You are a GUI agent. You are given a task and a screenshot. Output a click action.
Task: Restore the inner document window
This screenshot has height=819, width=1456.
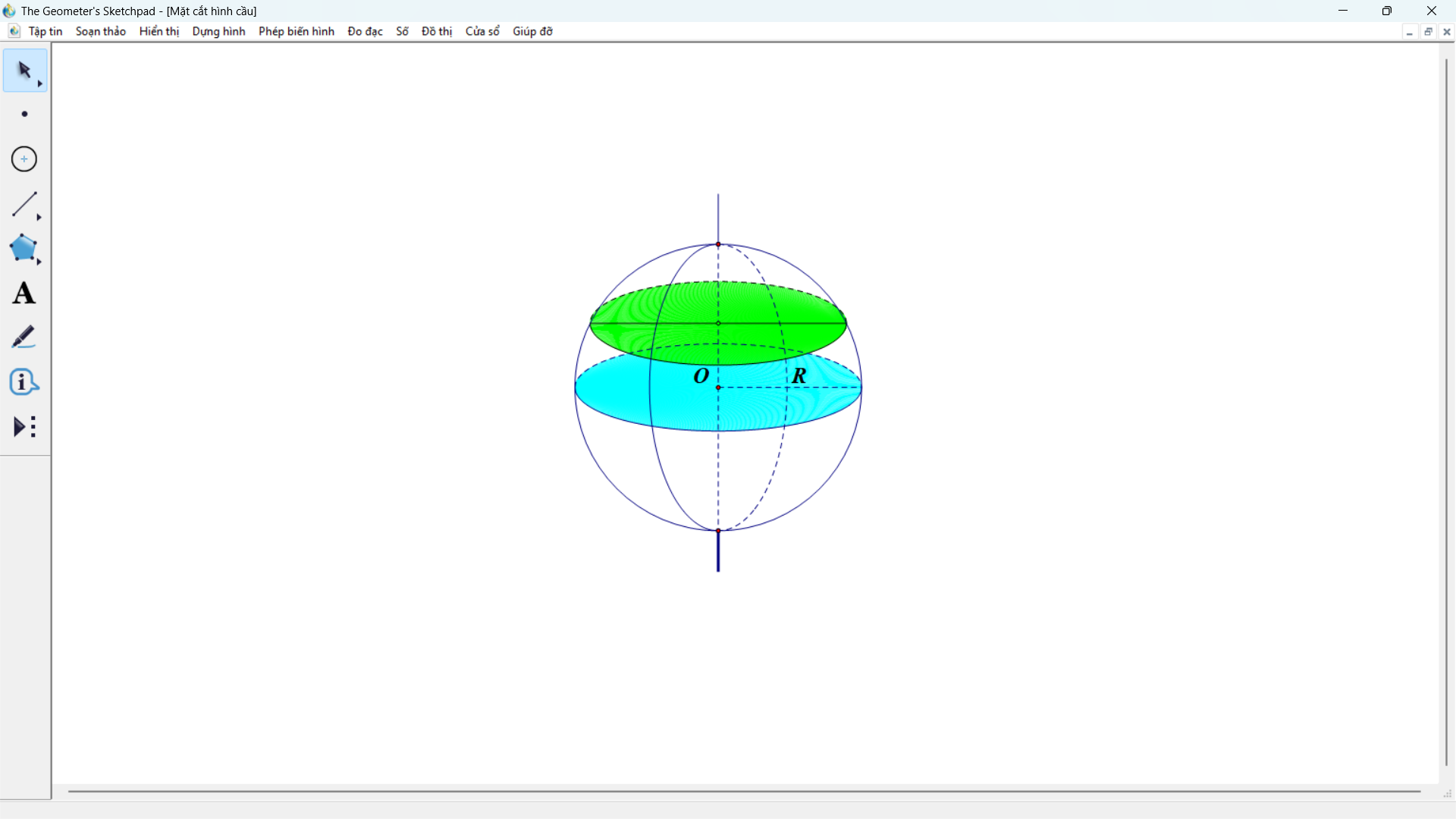(1428, 32)
